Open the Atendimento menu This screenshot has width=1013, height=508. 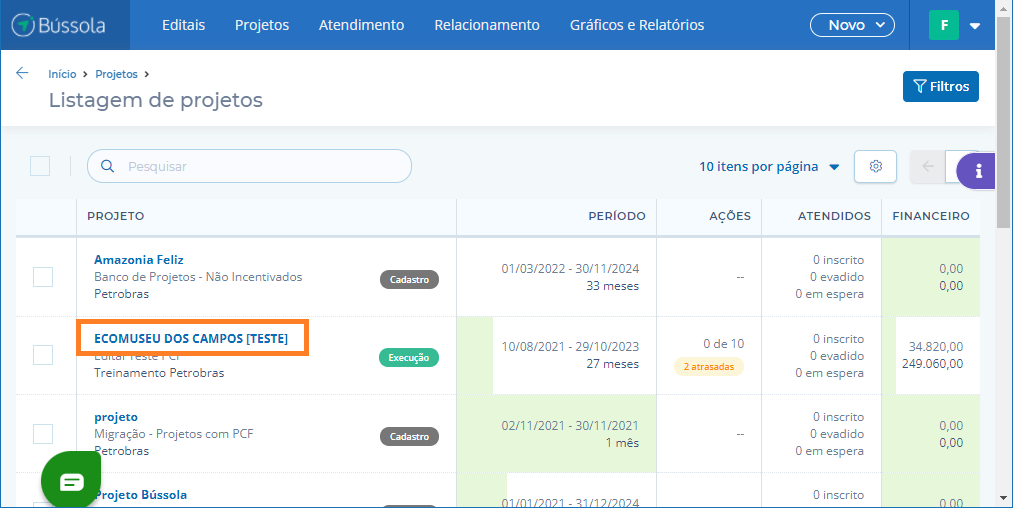coord(361,25)
